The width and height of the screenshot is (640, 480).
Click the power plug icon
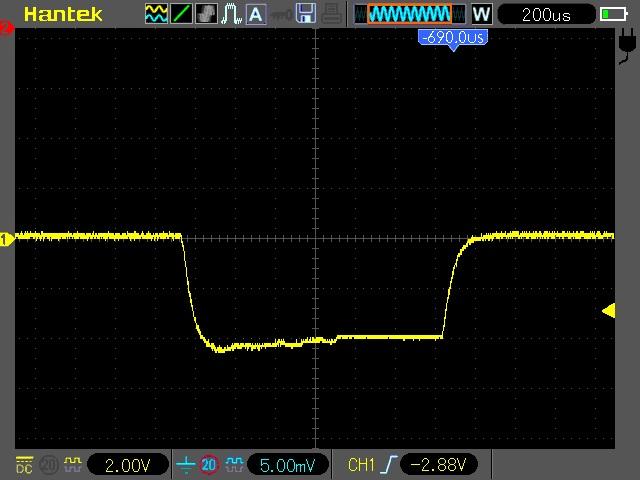(x=627, y=46)
